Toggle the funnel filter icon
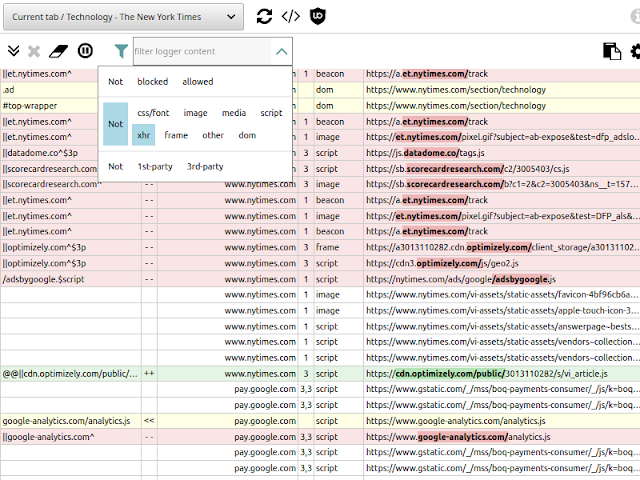This screenshot has height=480, width=640. 121,51
